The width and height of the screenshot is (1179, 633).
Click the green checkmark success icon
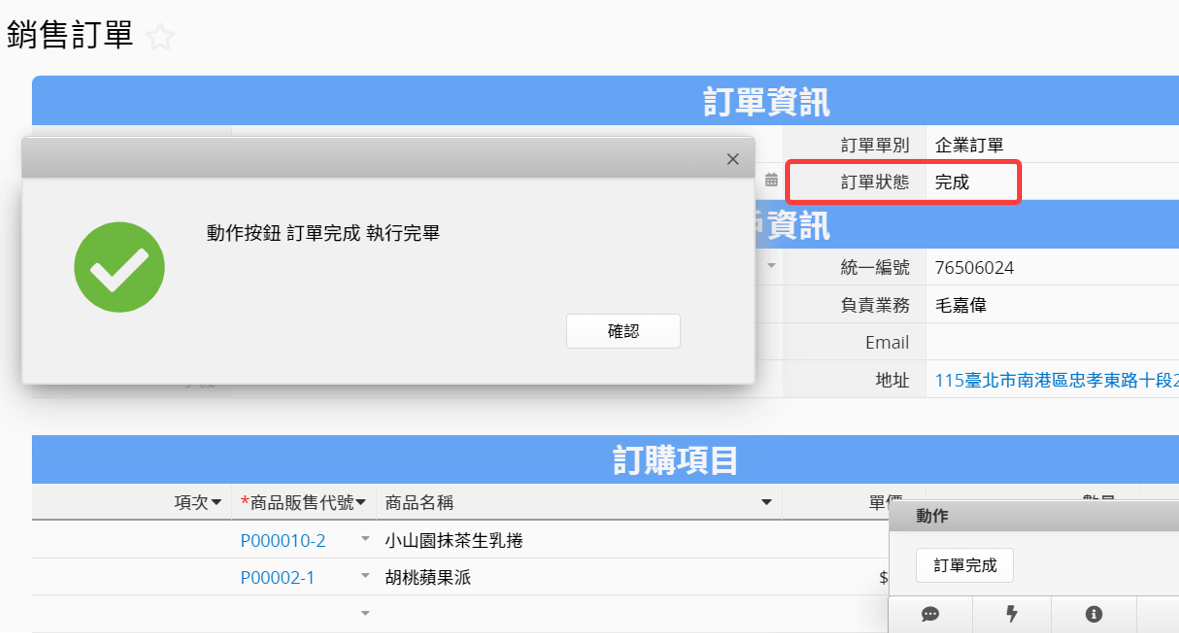(119, 267)
